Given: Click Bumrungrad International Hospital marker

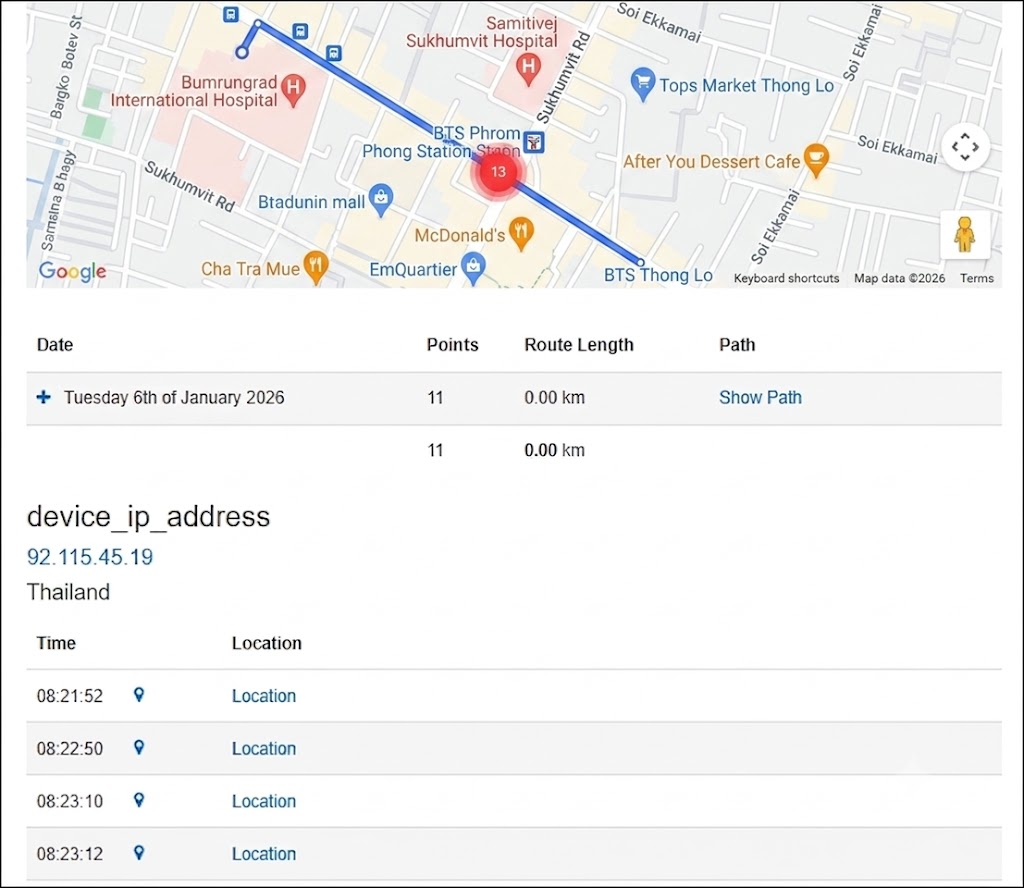Looking at the screenshot, I should click(x=293, y=91).
